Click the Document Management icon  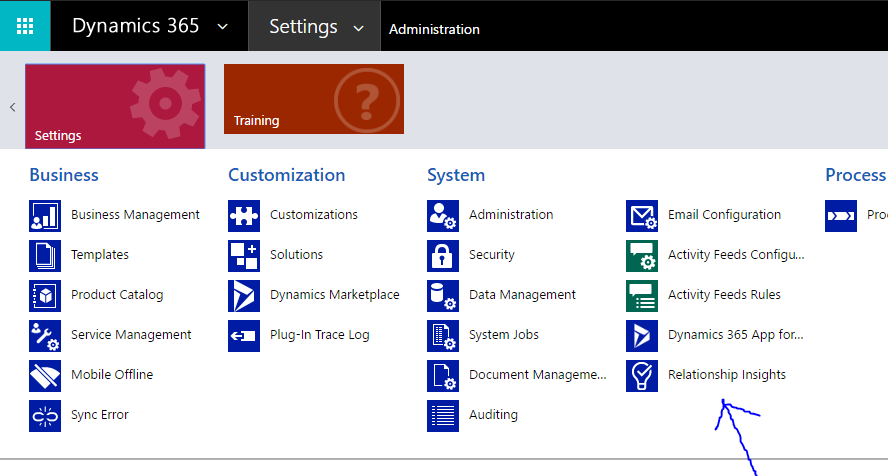tap(443, 376)
